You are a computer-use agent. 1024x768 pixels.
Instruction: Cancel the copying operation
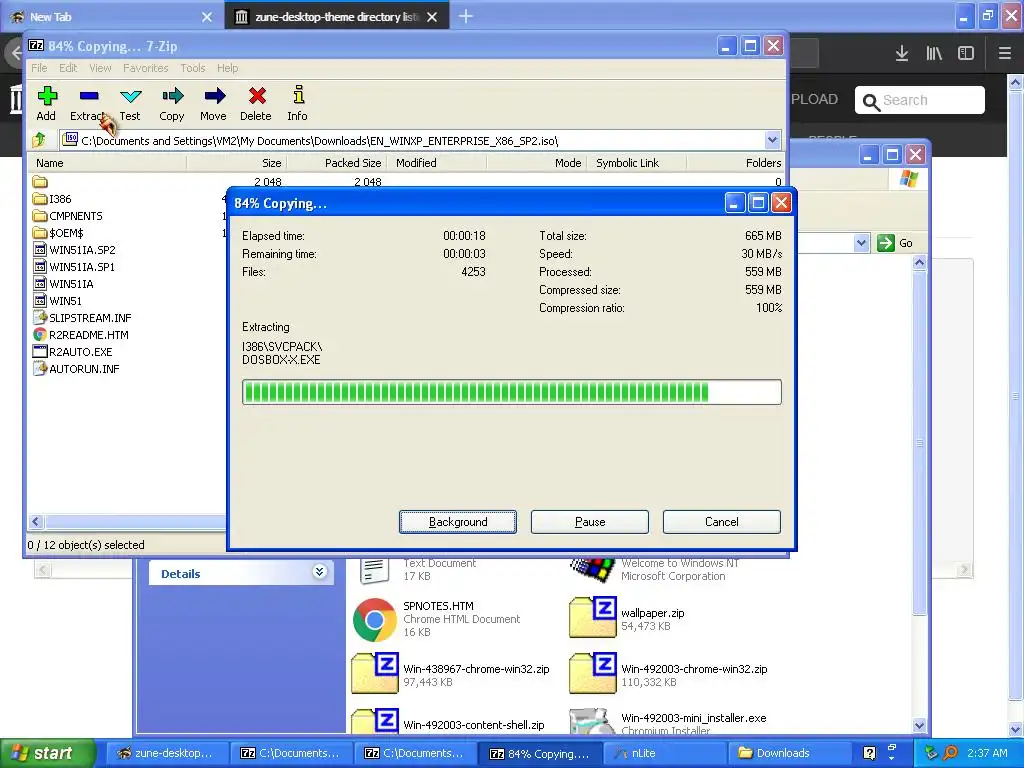pos(722,522)
